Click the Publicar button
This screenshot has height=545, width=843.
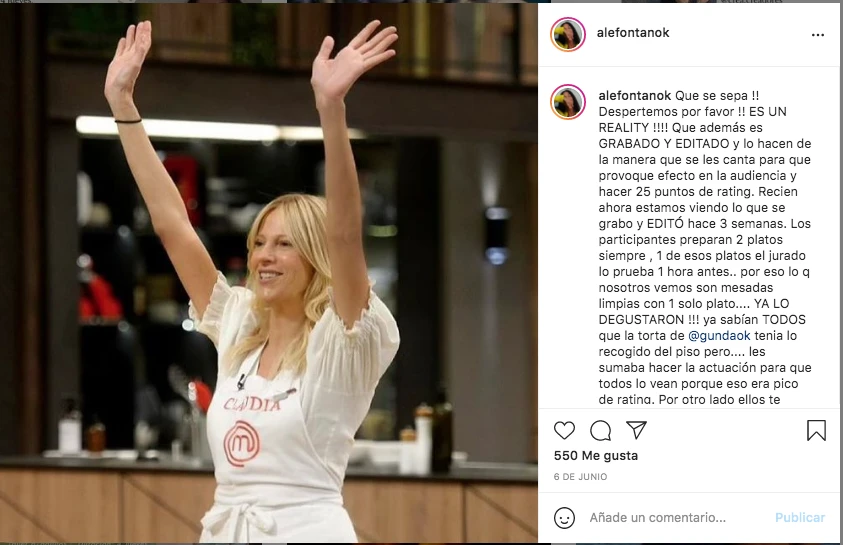(x=799, y=518)
